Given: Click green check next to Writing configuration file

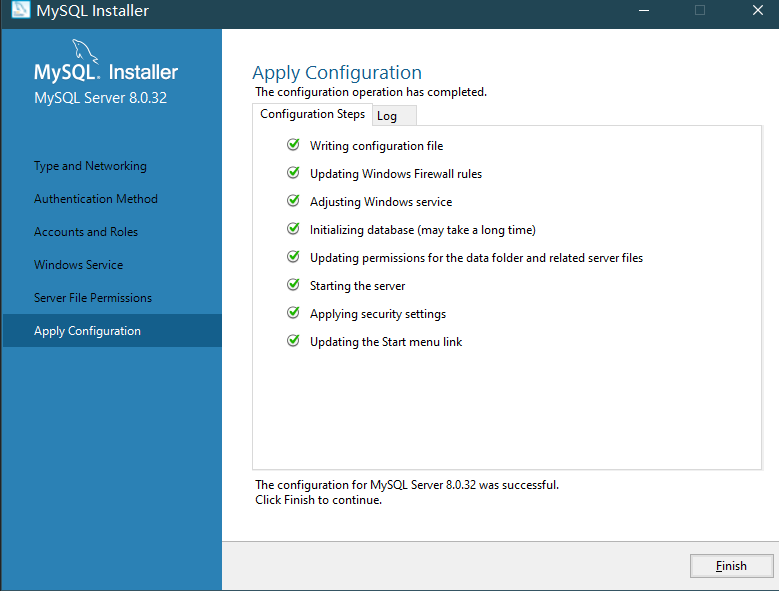Looking at the screenshot, I should 293,145.
